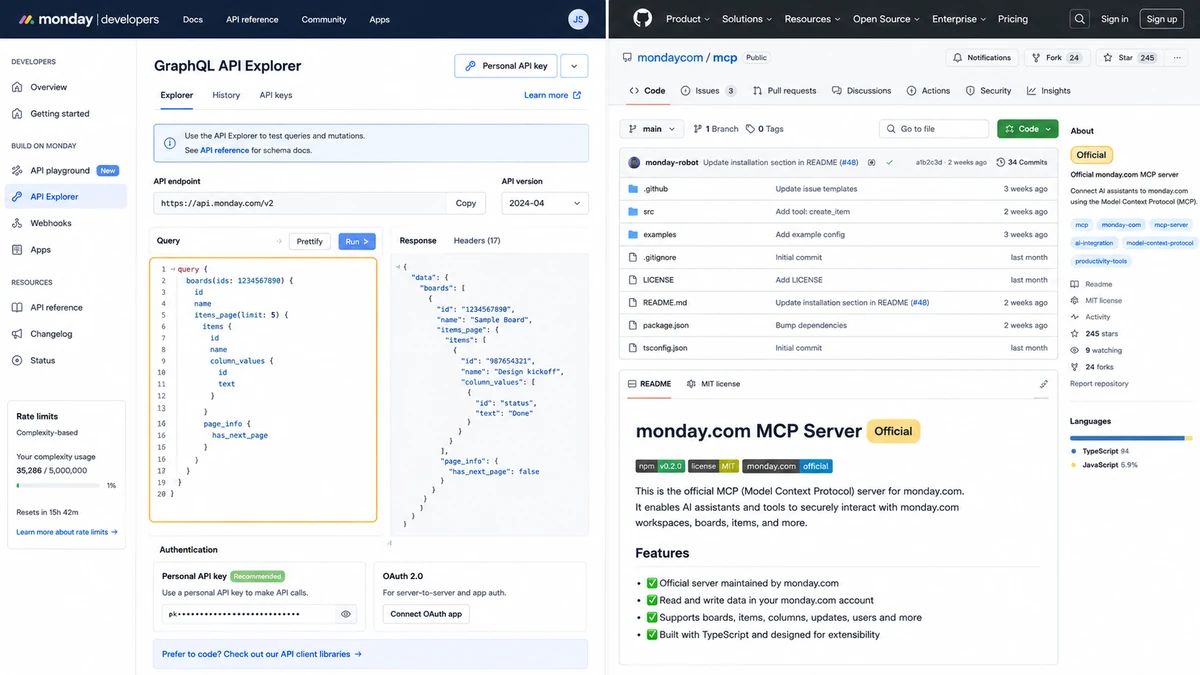
Task: Click the GitHub search magnifier icon
Action: point(1079,18)
